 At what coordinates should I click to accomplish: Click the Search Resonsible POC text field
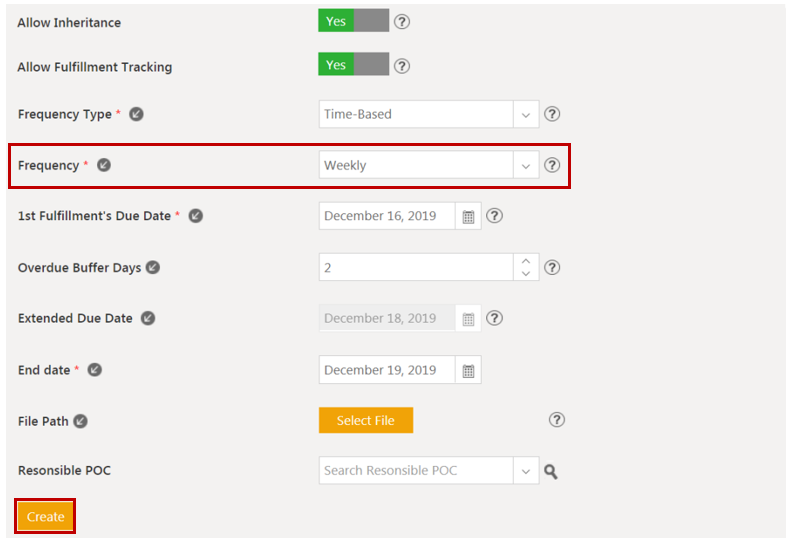click(415, 471)
